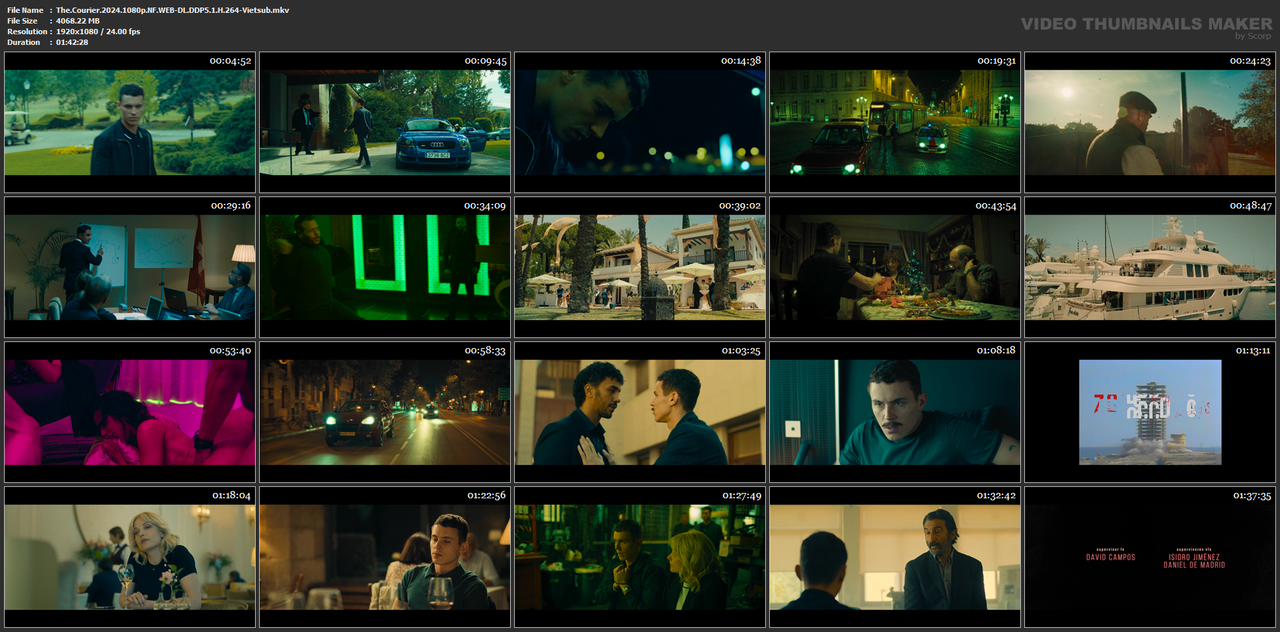
Task: Select the frame stamped 01:08:18
Action: tap(895, 412)
